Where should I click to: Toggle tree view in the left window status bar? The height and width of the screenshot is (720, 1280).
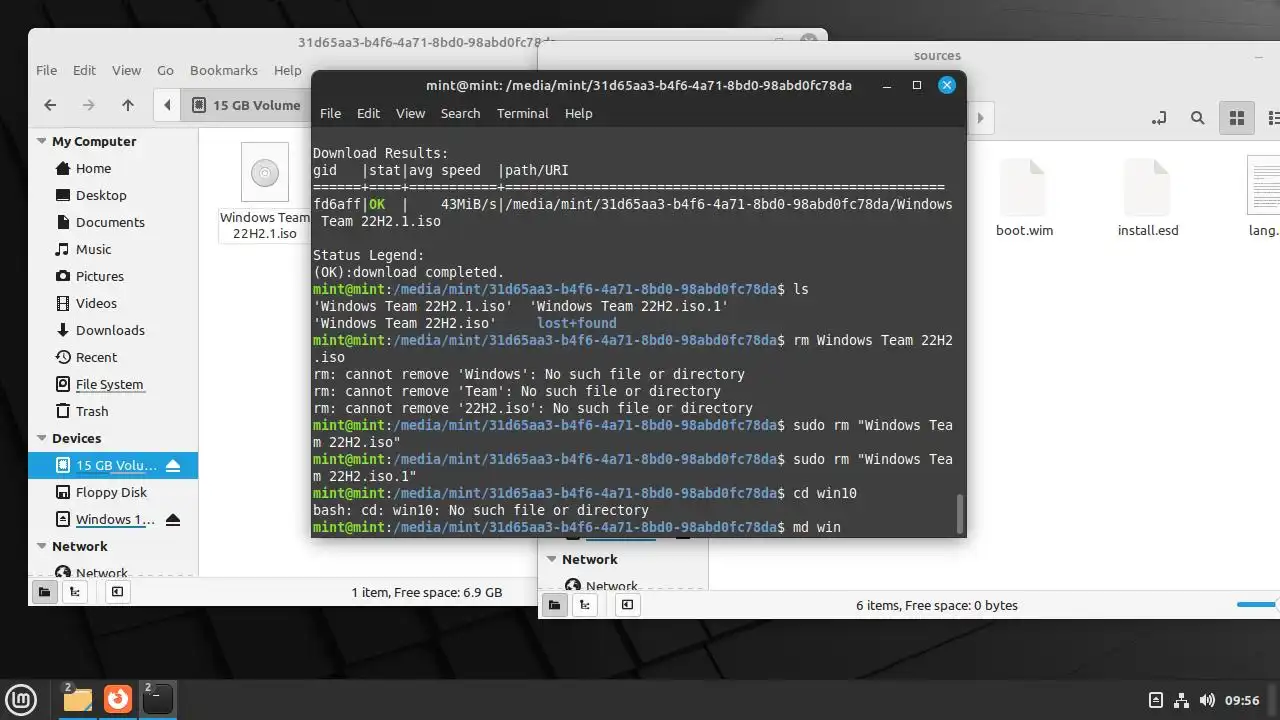tap(74, 592)
